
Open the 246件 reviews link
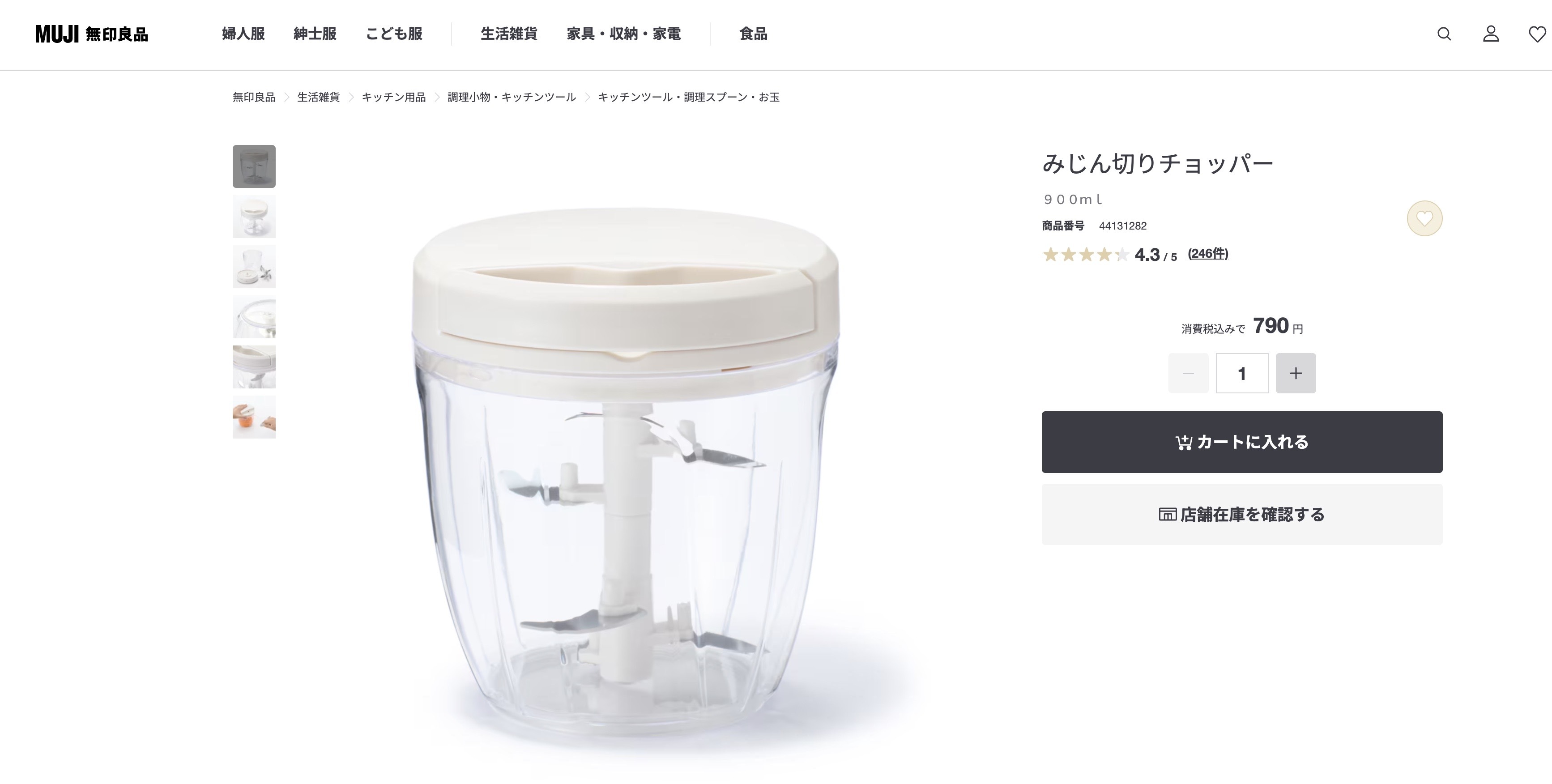click(1207, 254)
